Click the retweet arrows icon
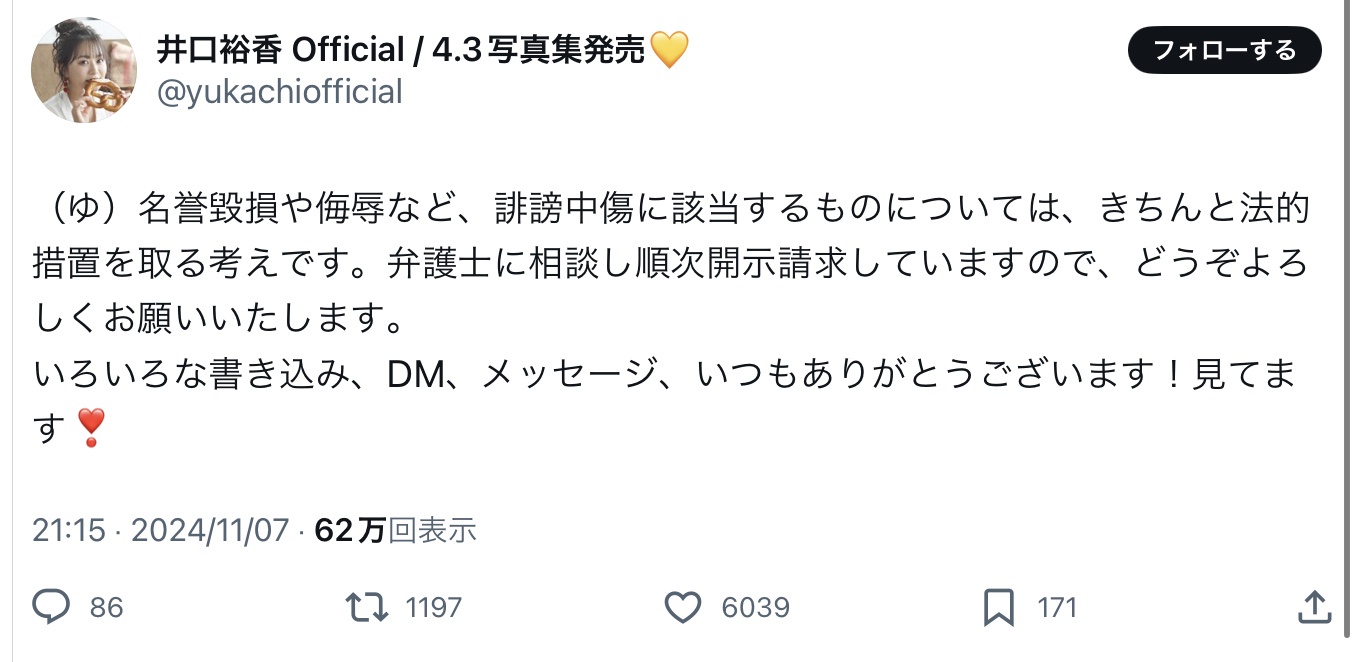Viewport: 1356px width, 662px height. (366, 606)
